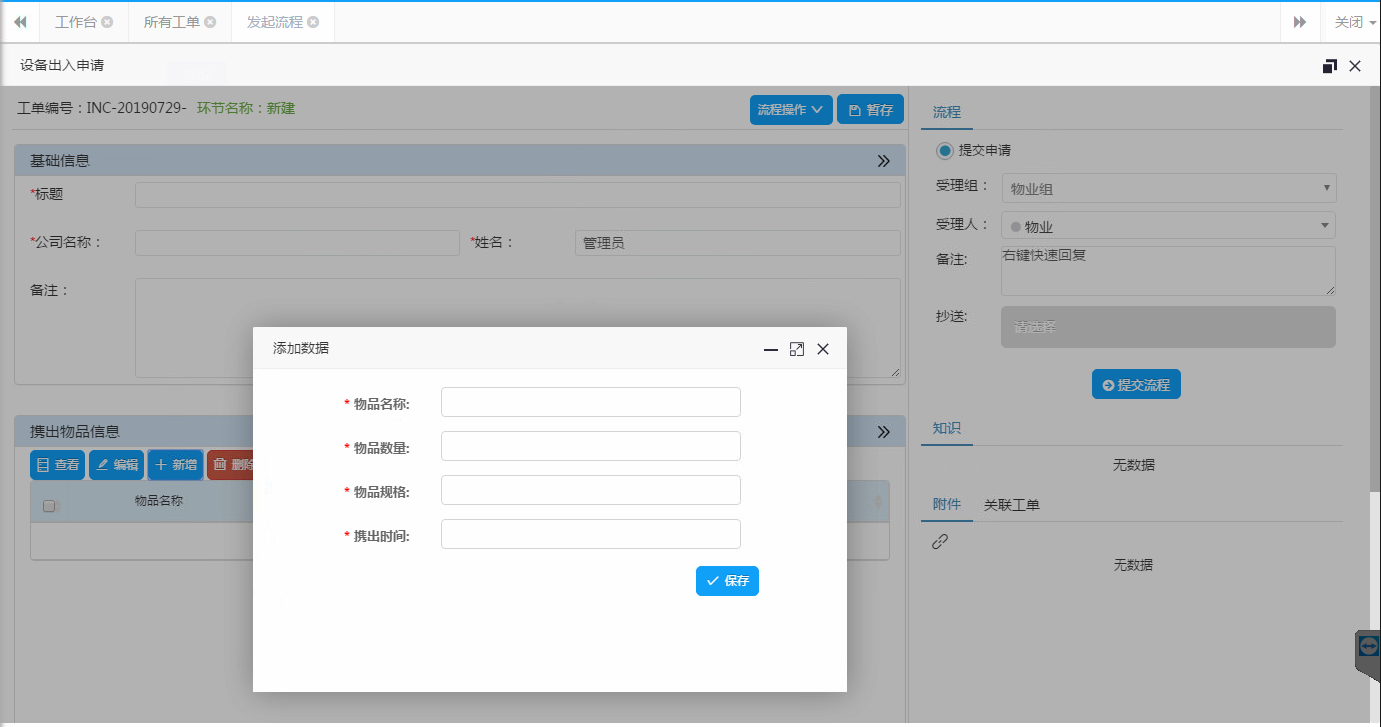Click the TeamViewer side panel icon
Screen dimensions: 1381x727
click(1369, 647)
